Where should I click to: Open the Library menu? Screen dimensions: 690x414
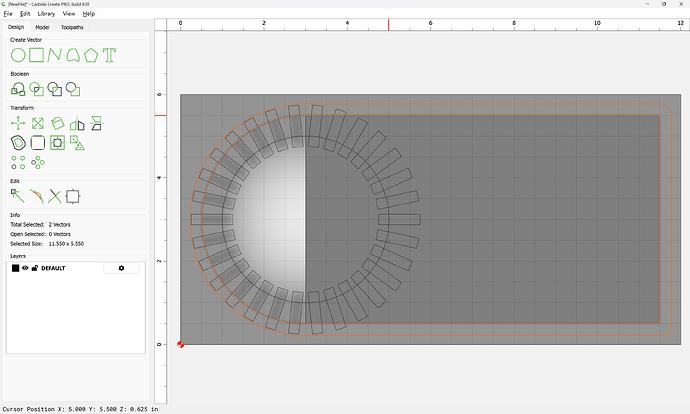[46, 14]
